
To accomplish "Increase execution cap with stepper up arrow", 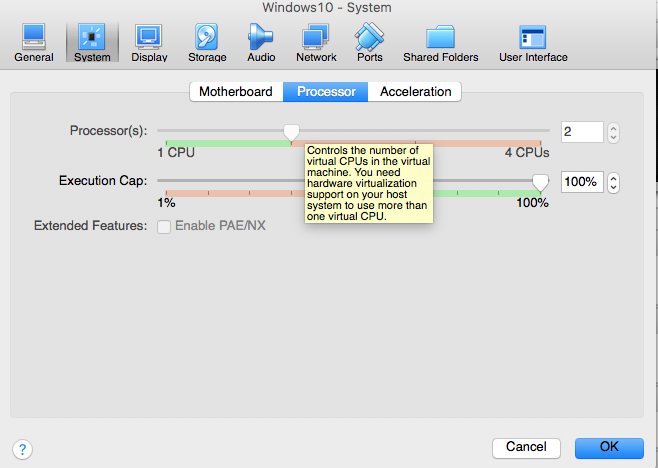I will [x=613, y=178].
